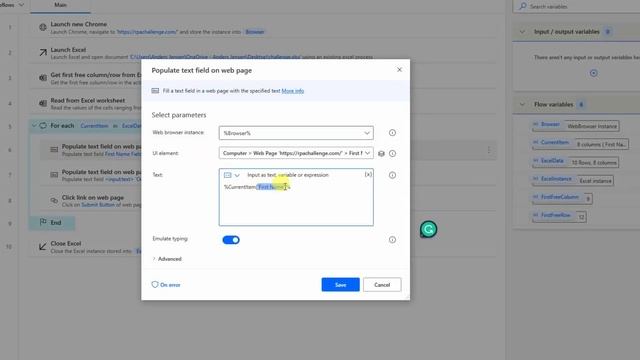Screen dimensions: 640x360
Task: Add a new input or output variable
Action: 593,73
